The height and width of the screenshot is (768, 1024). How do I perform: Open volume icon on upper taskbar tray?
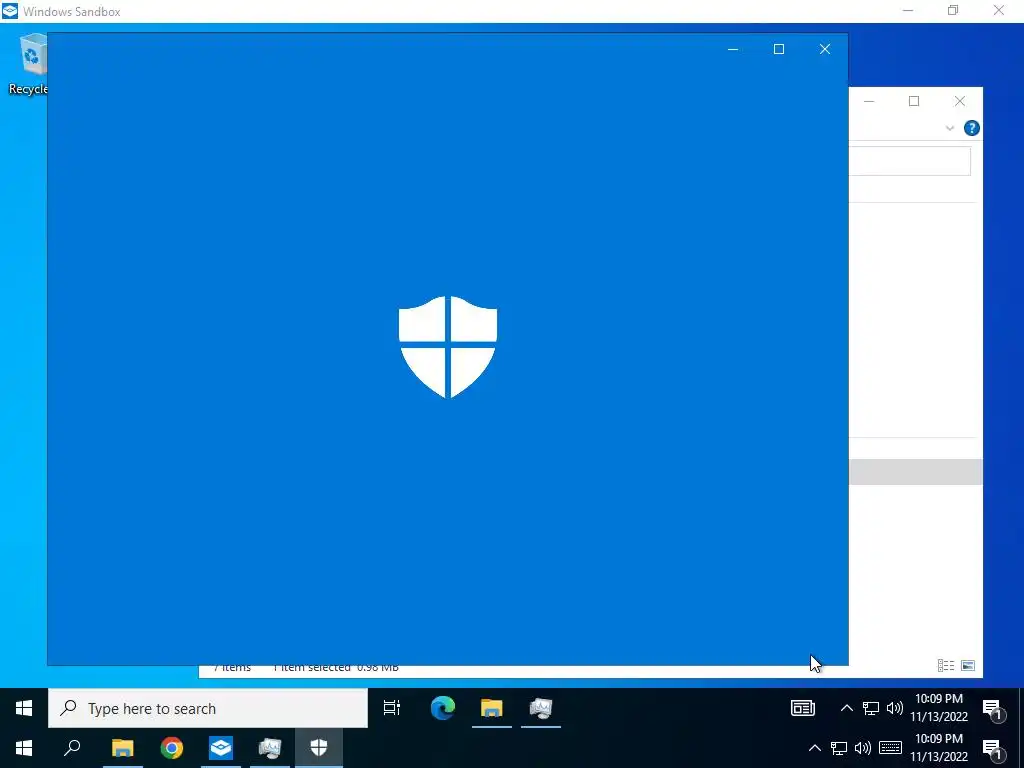[x=895, y=708]
